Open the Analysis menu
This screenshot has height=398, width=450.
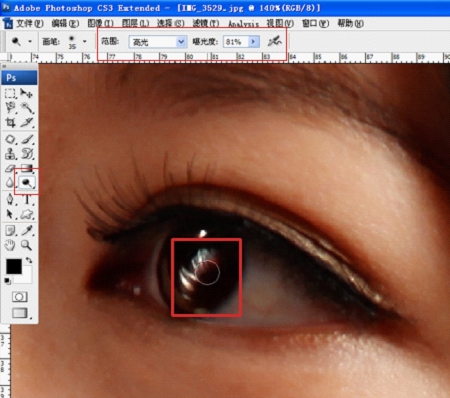click(243, 24)
